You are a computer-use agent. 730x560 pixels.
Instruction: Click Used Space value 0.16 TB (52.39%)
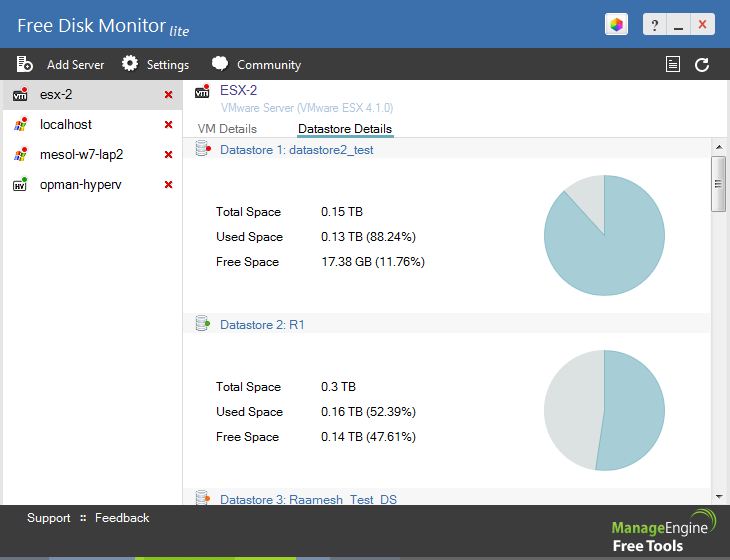368,412
